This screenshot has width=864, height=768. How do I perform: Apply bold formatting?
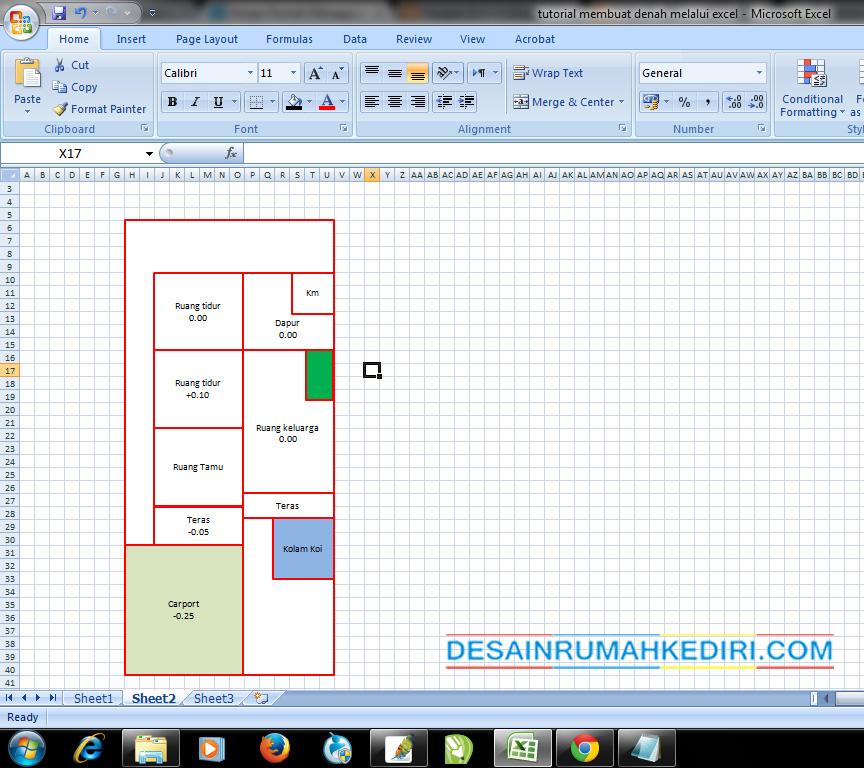[x=171, y=103]
